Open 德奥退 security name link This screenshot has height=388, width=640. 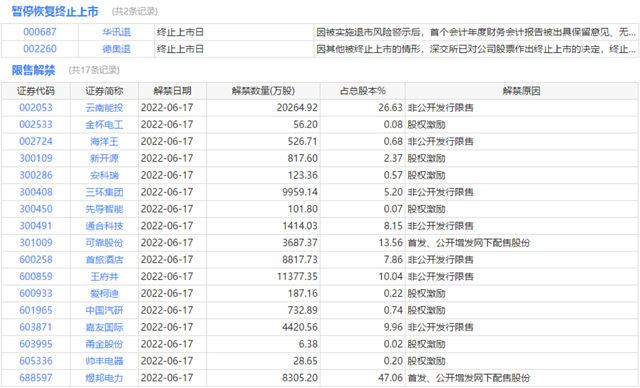pos(116,49)
